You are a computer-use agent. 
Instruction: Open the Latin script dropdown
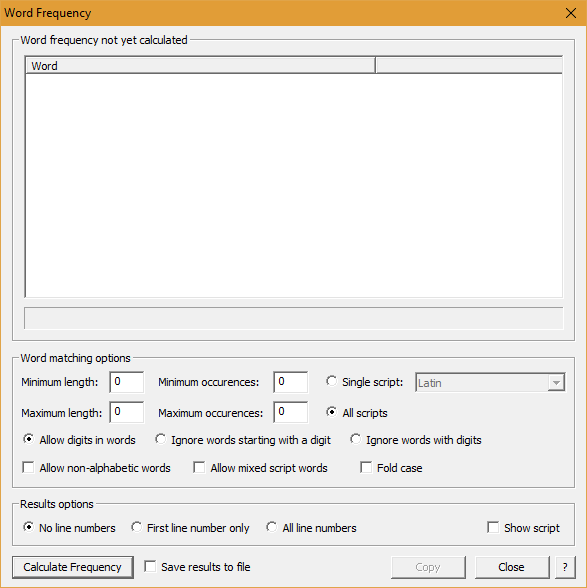pyautogui.click(x=490, y=382)
